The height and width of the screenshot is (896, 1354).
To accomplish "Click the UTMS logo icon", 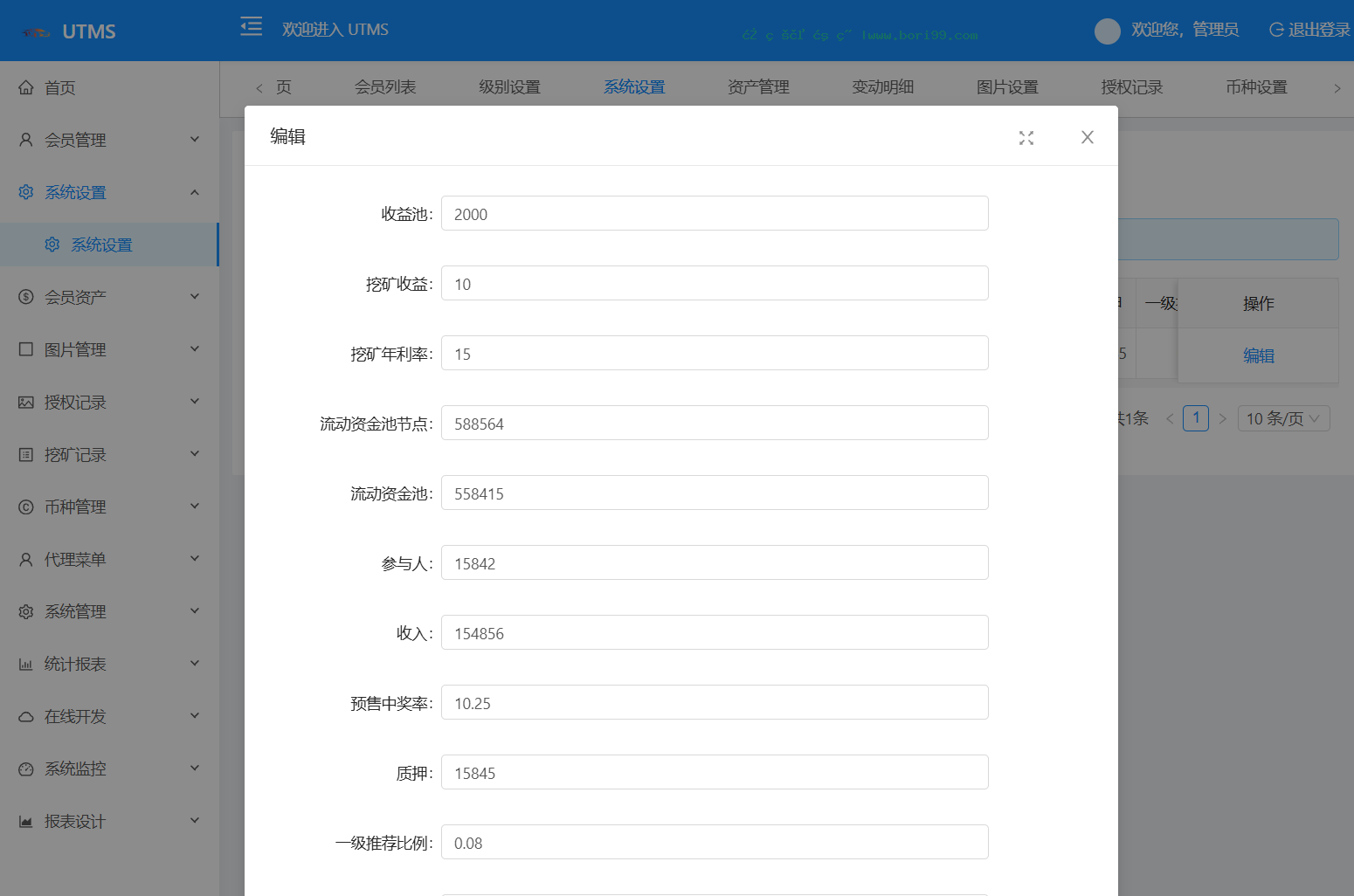I will (37, 32).
